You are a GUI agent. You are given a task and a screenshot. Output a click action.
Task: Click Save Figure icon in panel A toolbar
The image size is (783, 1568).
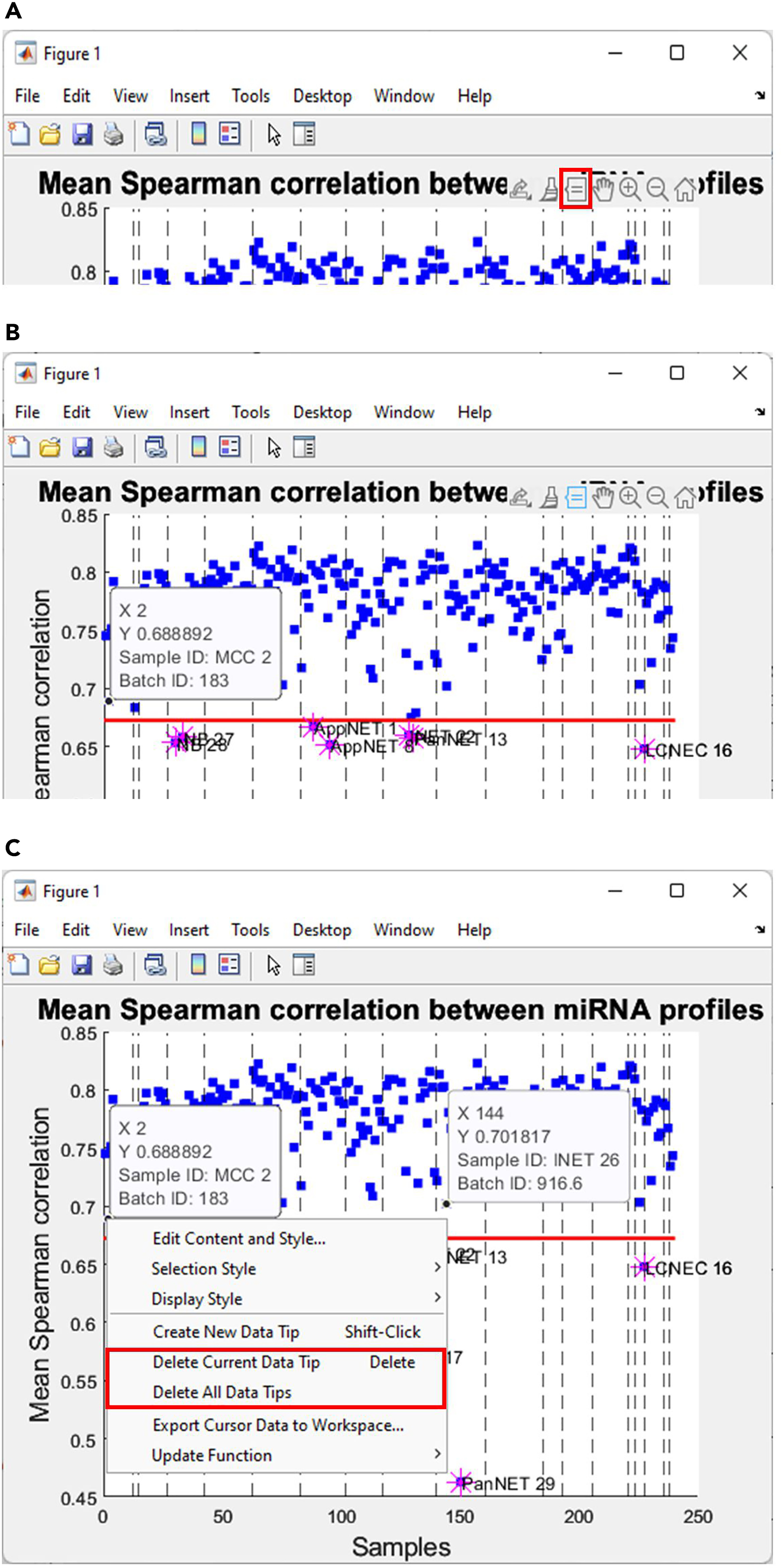82,134
